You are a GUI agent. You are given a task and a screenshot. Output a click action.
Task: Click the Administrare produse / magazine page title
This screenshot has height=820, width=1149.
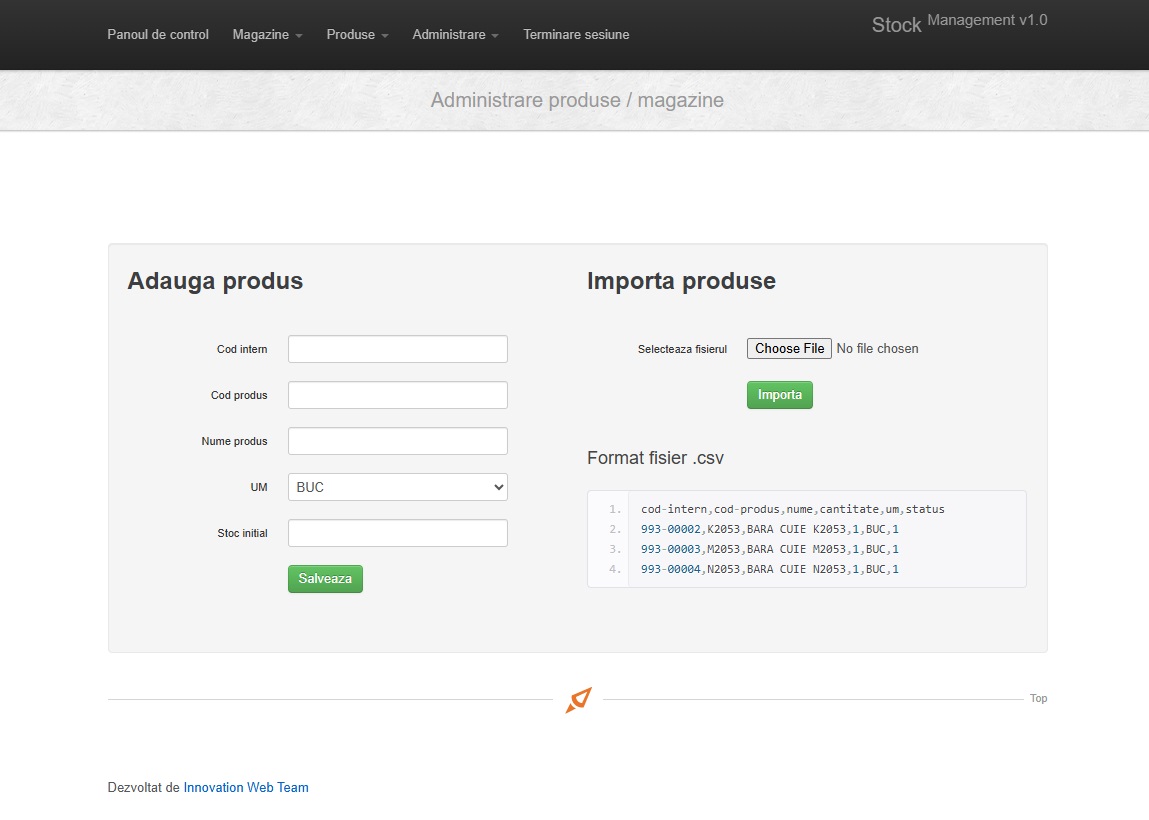coord(577,100)
